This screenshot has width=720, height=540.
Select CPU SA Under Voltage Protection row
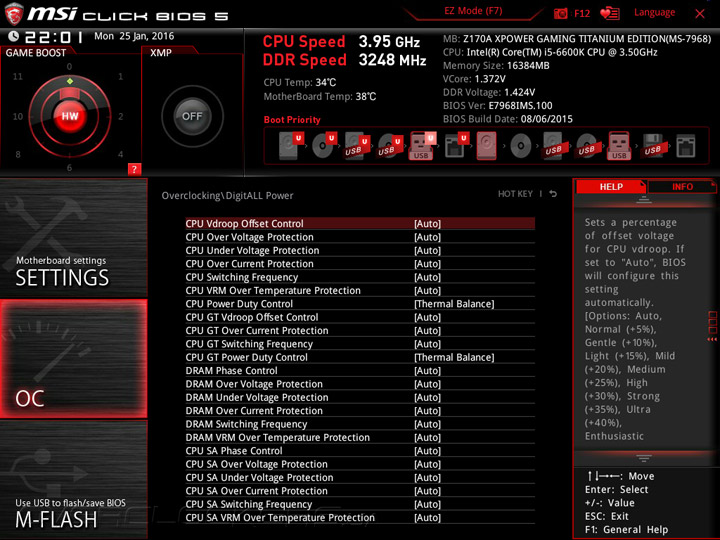[360, 477]
